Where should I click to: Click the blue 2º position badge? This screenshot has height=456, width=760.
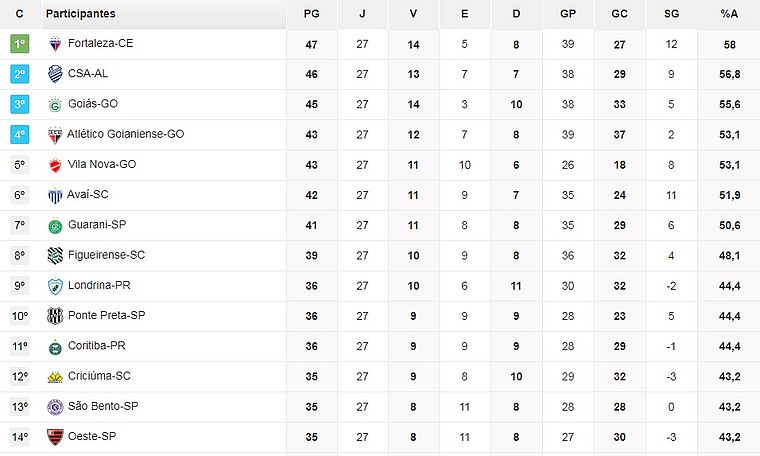click(20, 74)
